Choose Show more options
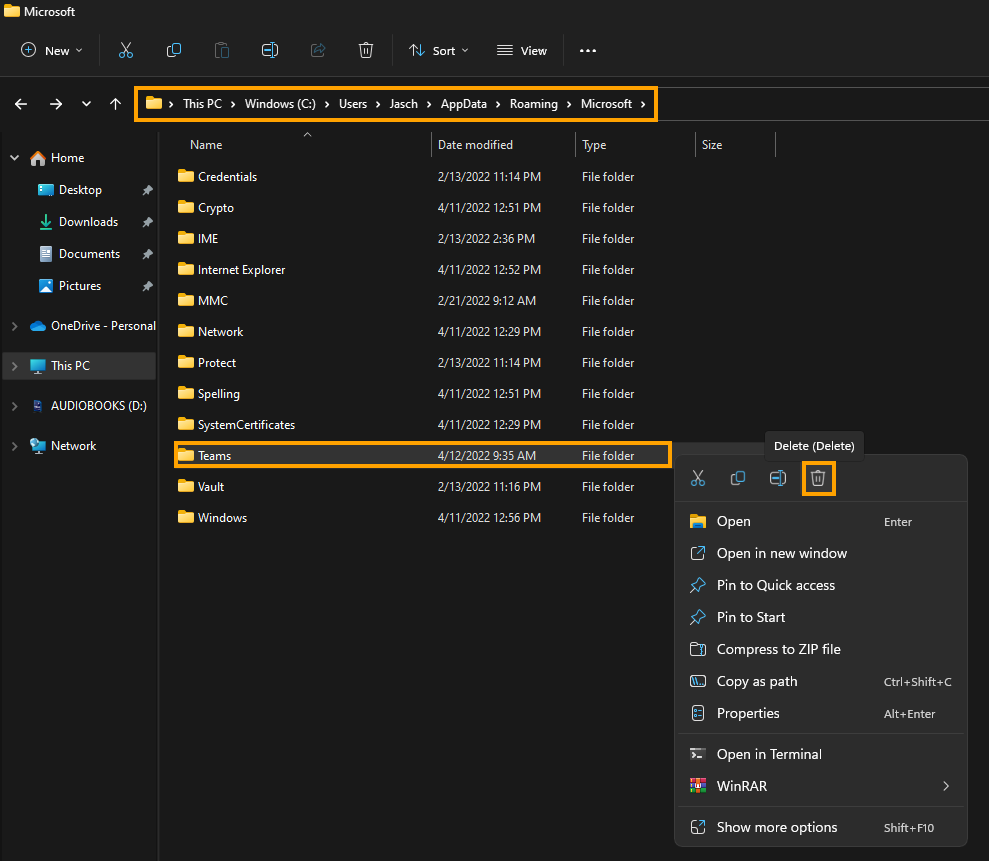Viewport: 989px width, 861px height. [x=821, y=828]
